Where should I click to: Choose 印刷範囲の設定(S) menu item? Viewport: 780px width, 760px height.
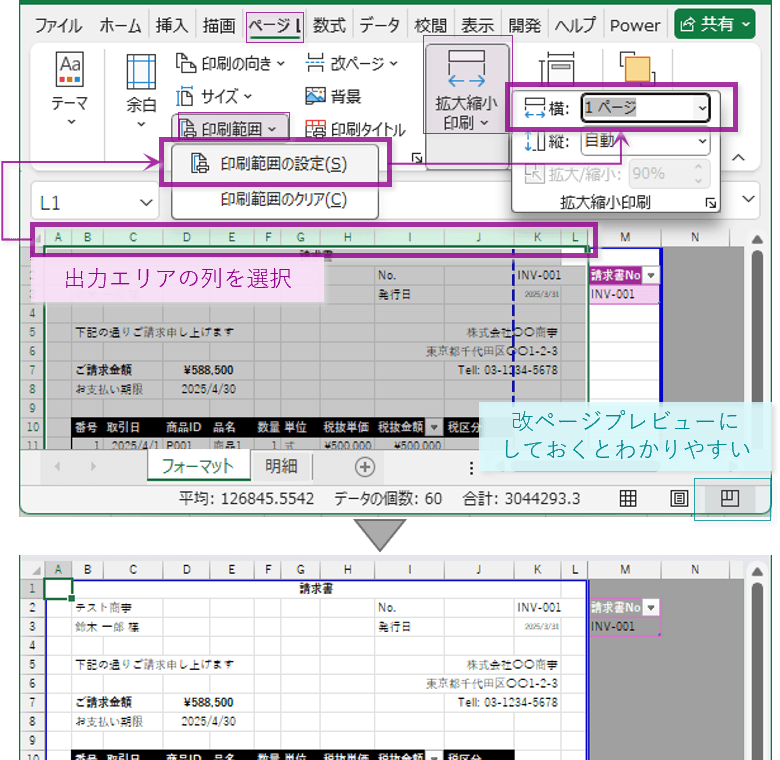click(275, 164)
